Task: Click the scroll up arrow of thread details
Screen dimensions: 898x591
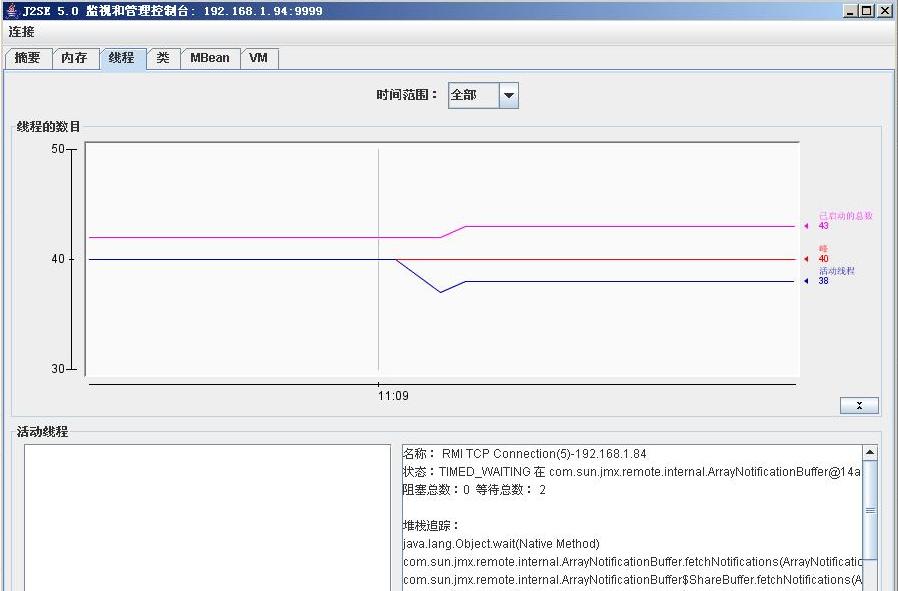Action: [x=870, y=452]
